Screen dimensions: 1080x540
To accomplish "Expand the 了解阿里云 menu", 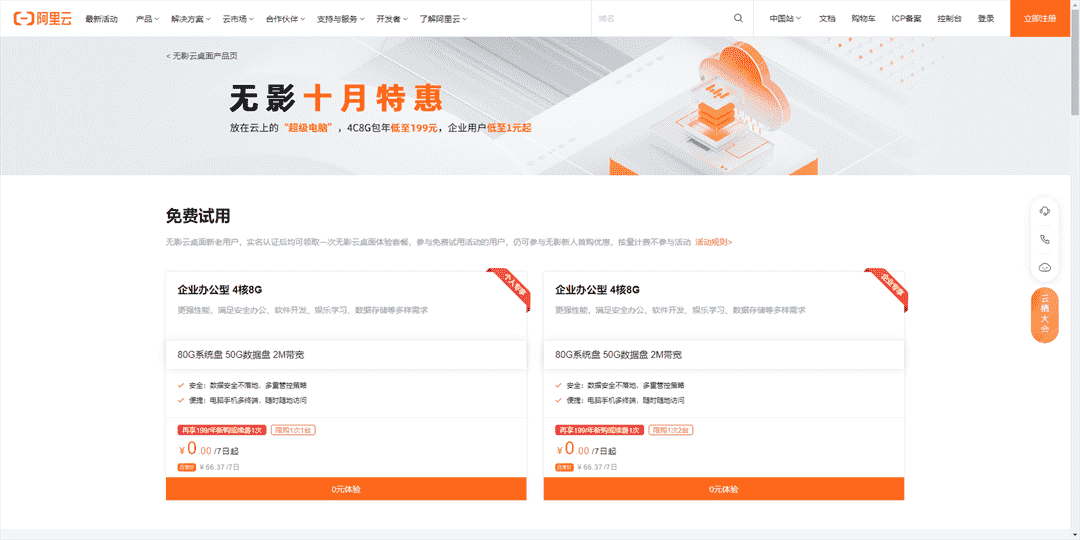I will (443, 19).
